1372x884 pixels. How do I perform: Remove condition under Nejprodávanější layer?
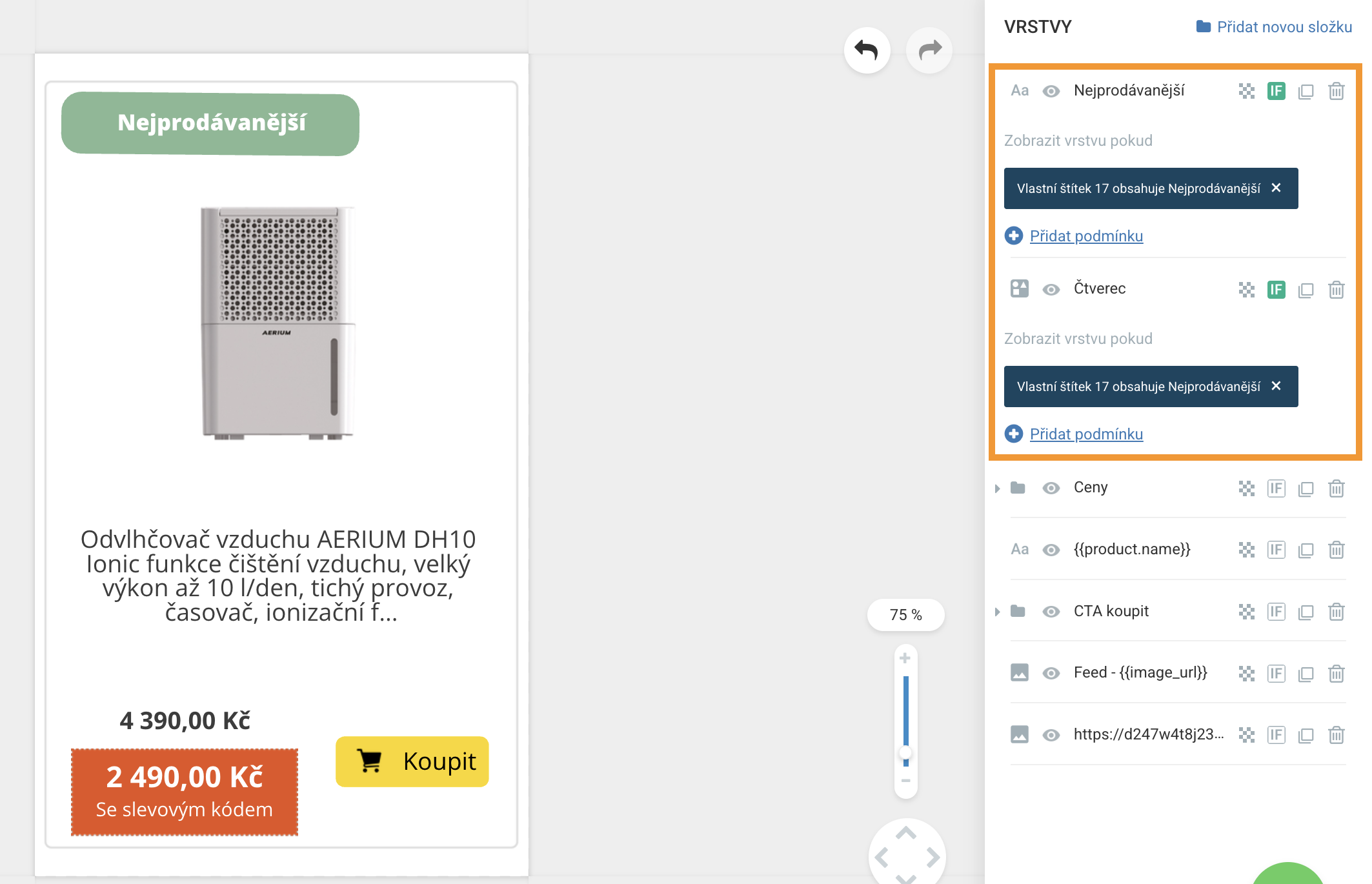1276,188
